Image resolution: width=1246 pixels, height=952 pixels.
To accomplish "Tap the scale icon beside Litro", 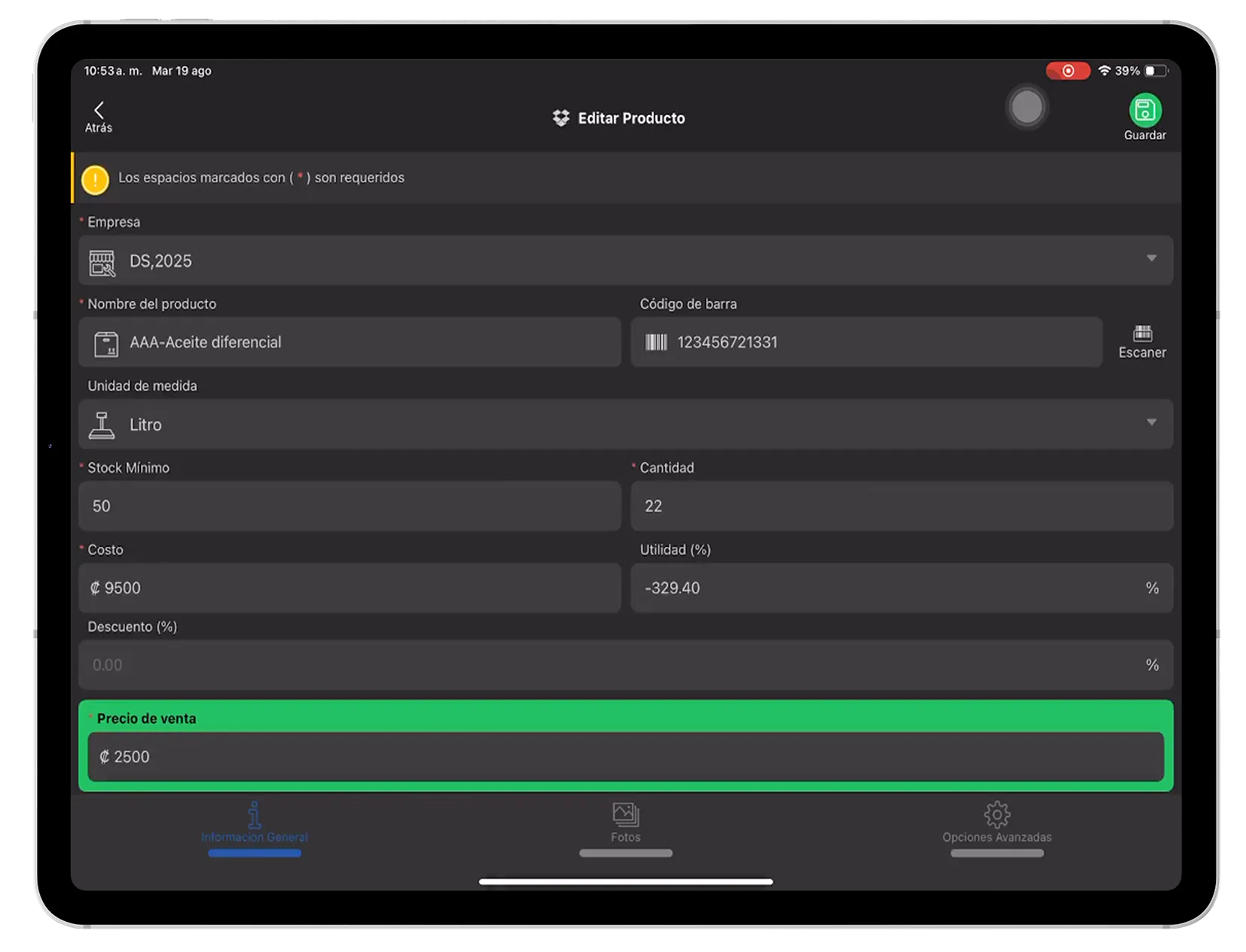I will tap(102, 426).
